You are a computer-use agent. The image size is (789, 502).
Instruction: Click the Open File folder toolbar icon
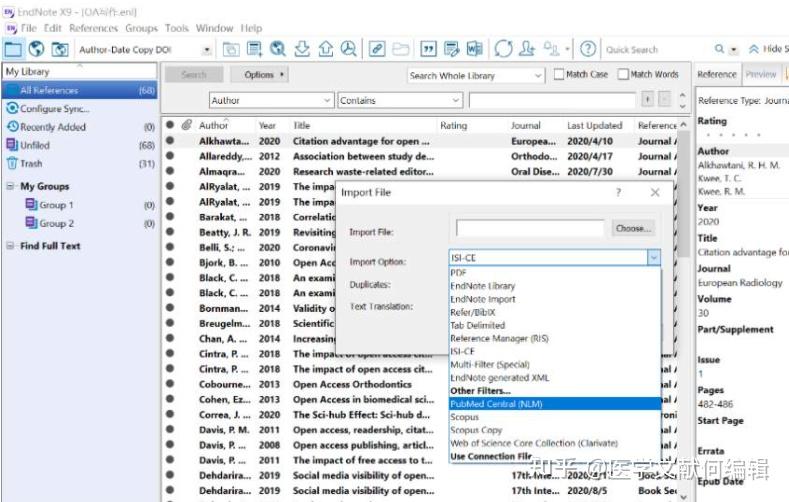coord(401,49)
